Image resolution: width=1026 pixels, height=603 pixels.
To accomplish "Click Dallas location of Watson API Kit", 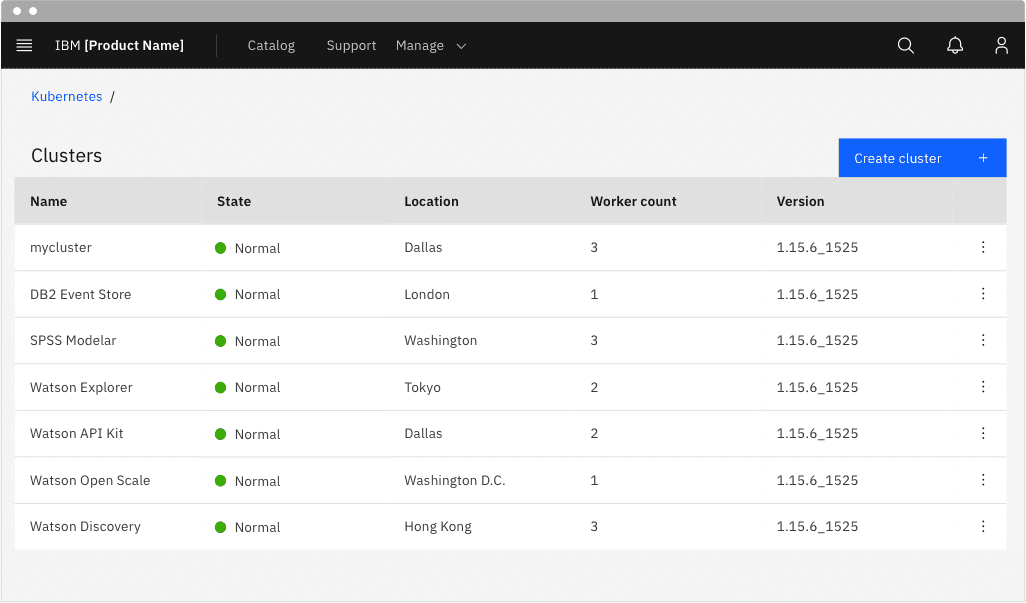I will coord(423,434).
